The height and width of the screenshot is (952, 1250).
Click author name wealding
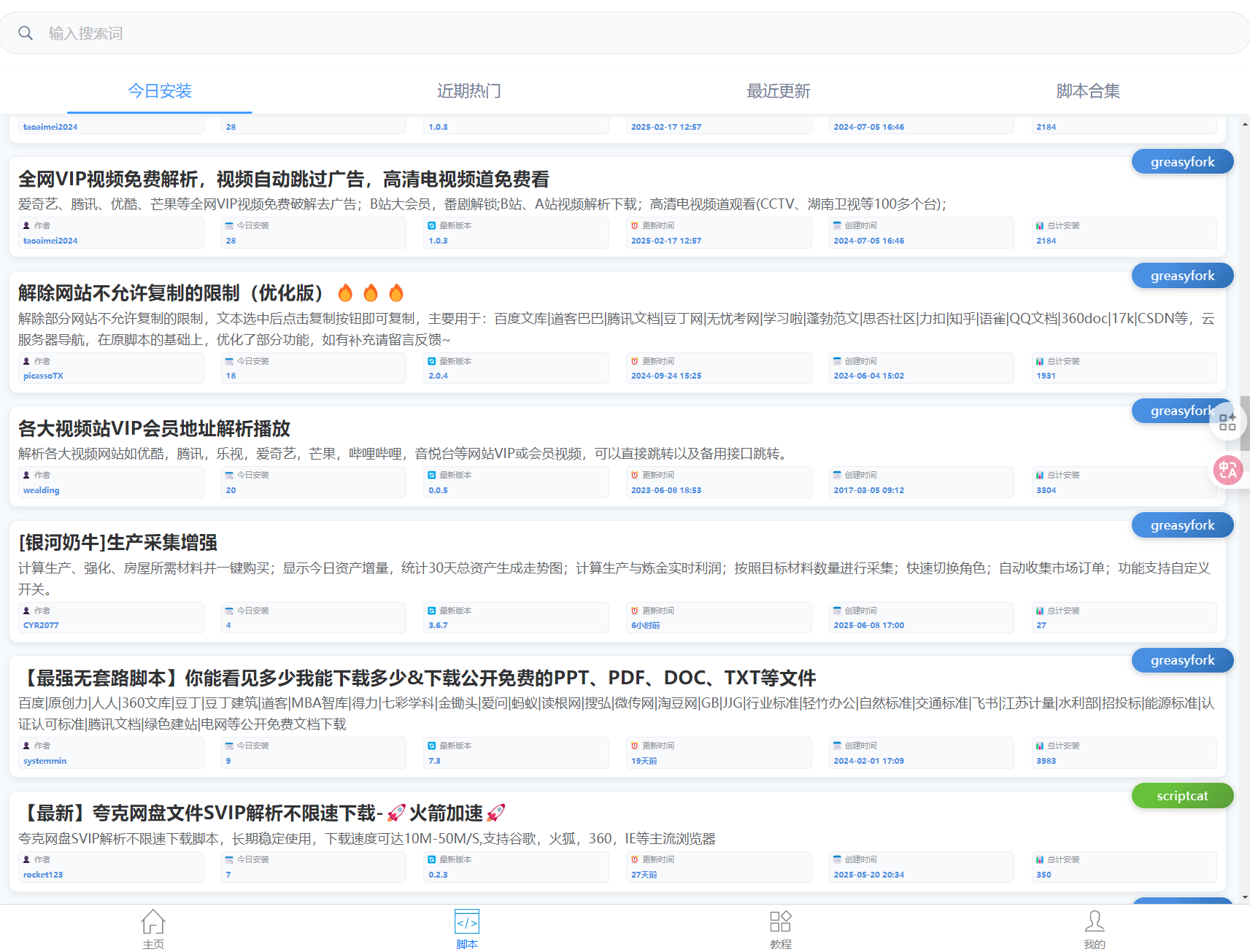(x=42, y=490)
